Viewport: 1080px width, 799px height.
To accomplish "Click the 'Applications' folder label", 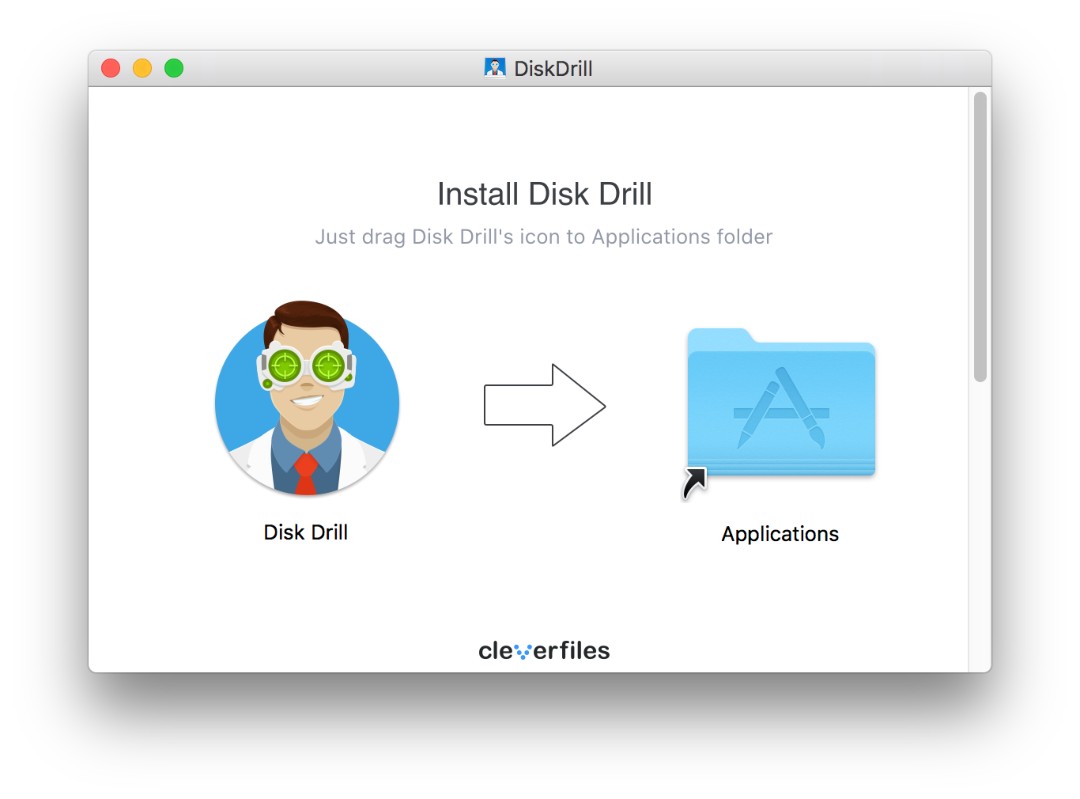I will pos(780,534).
